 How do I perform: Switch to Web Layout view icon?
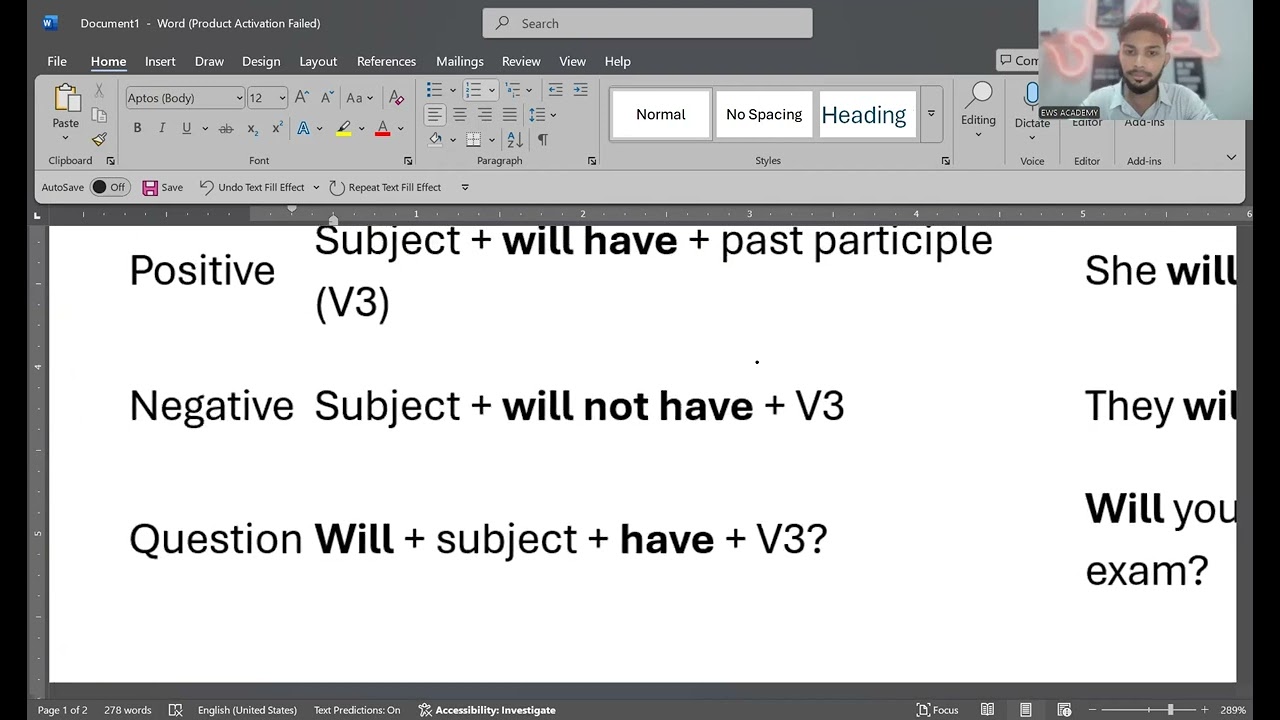point(1064,710)
